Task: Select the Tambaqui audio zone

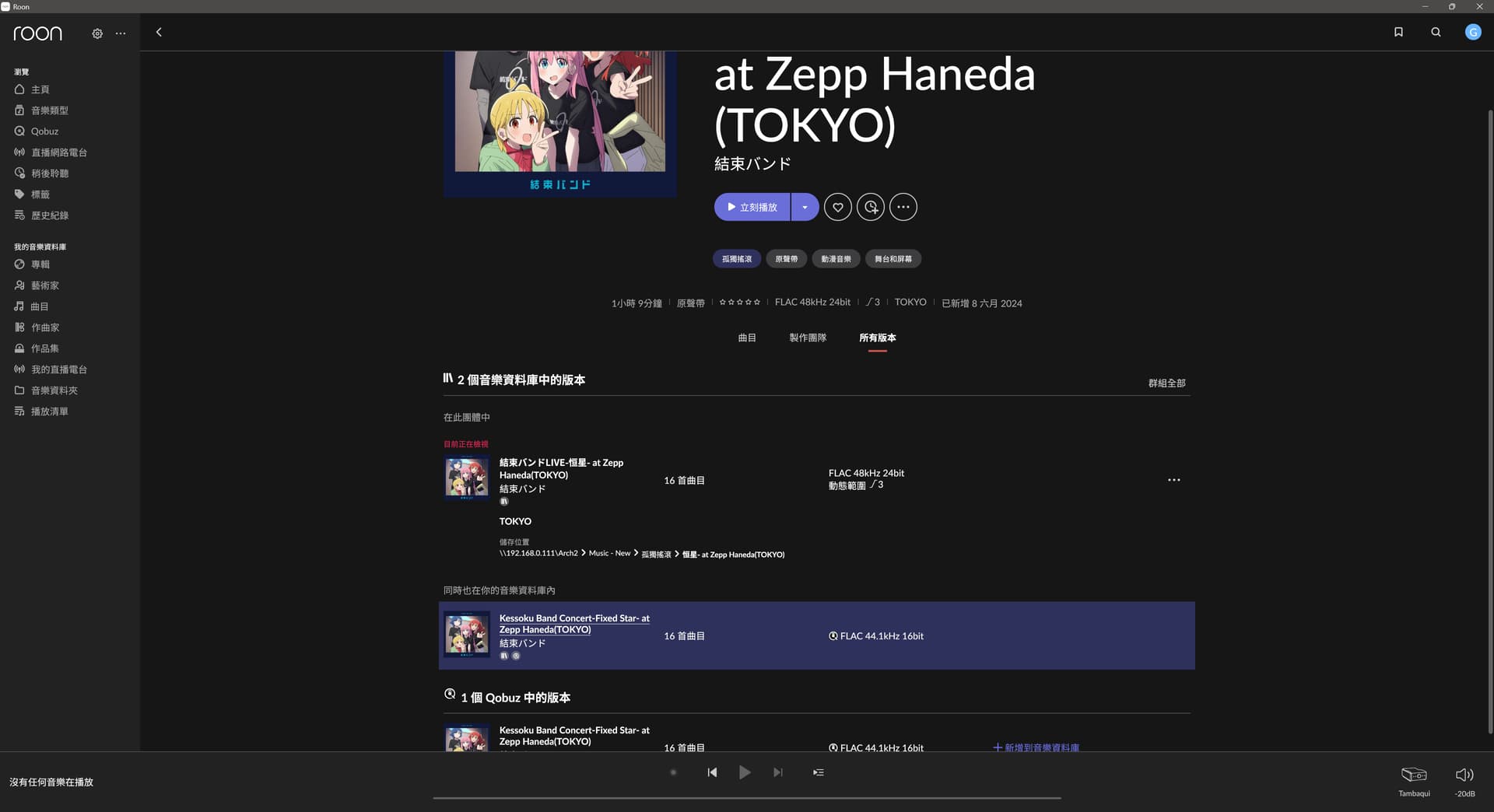Action: (1414, 781)
